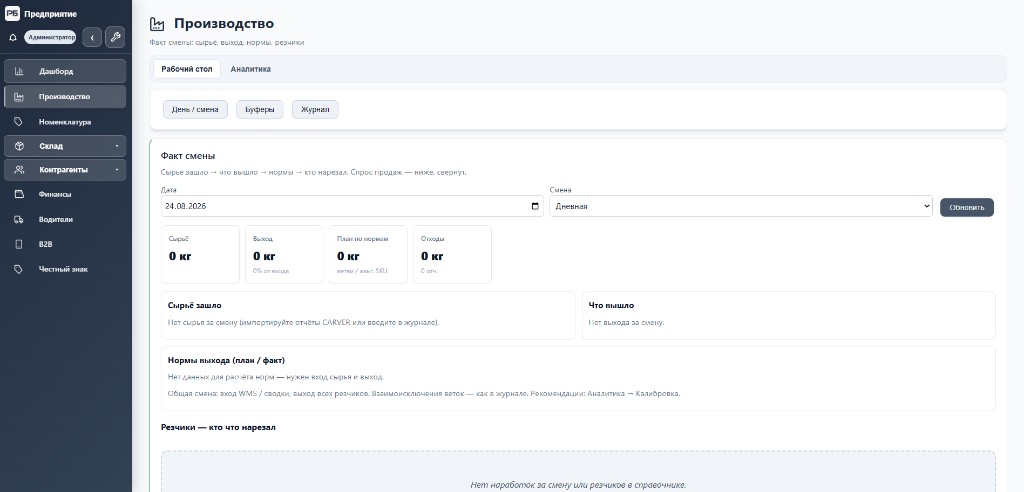
Task: Click Резчики — кто что нарезал heading
Action: point(218,427)
